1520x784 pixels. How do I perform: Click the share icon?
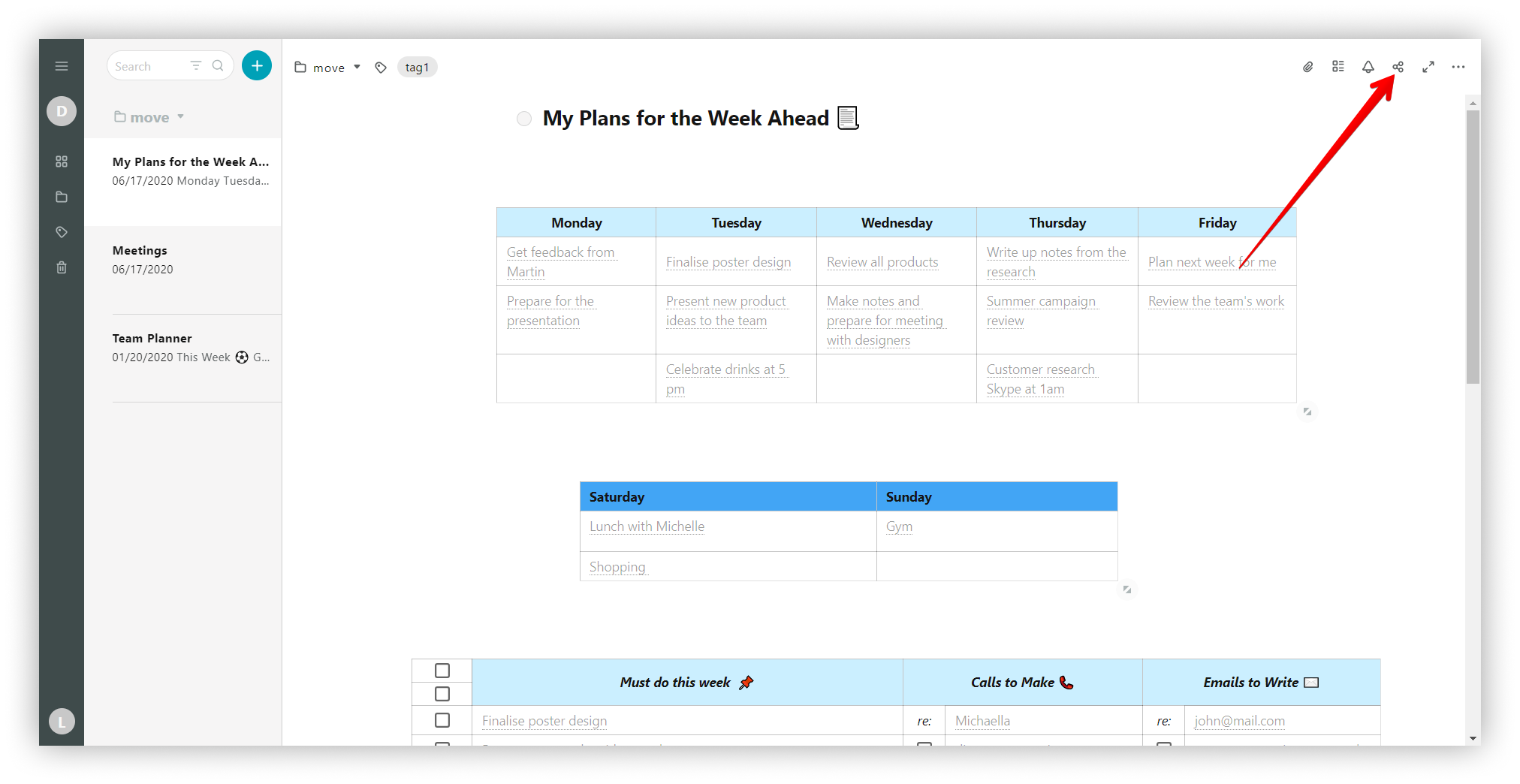pos(1398,67)
